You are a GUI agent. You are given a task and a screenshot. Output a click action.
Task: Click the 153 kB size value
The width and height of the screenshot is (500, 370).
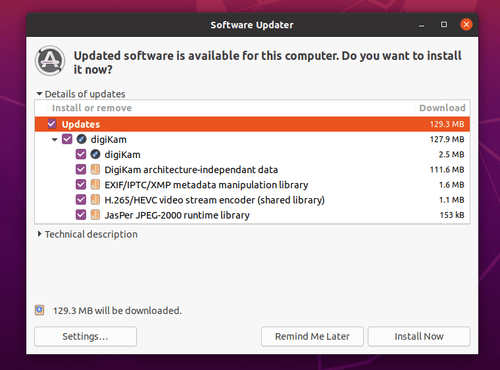452,215
